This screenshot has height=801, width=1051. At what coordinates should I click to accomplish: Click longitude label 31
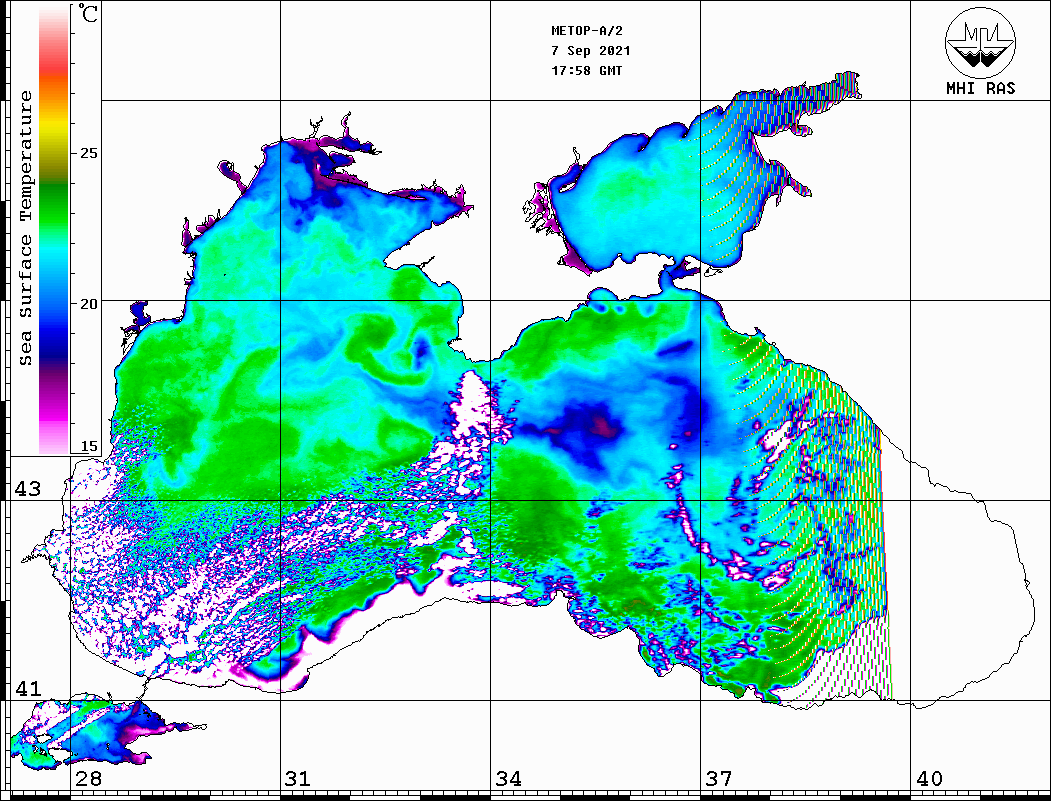click(x=298, y=778)
